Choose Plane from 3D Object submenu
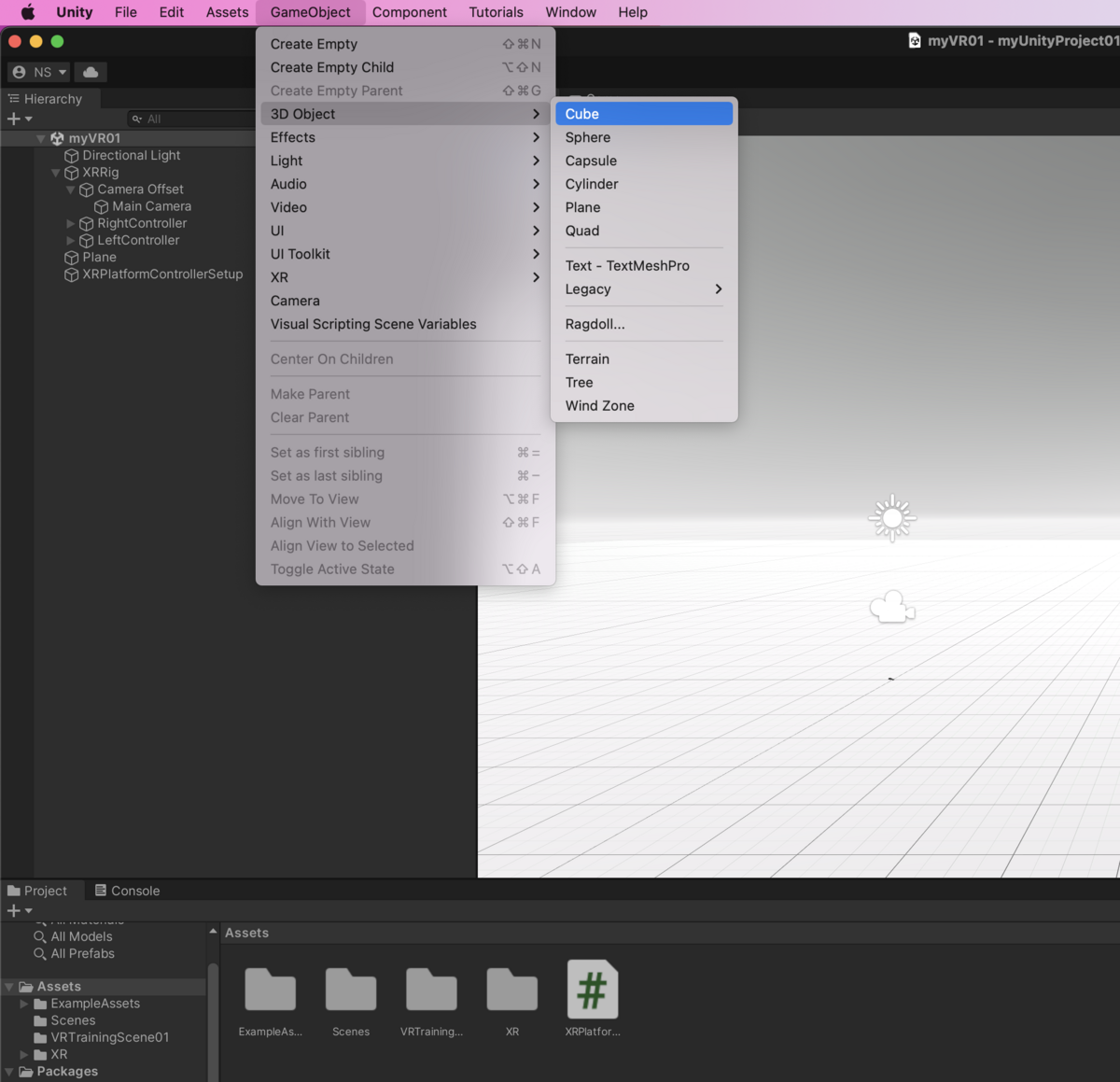The width and height of the screenshot is (1120, 1082). [x=644, y=207]
